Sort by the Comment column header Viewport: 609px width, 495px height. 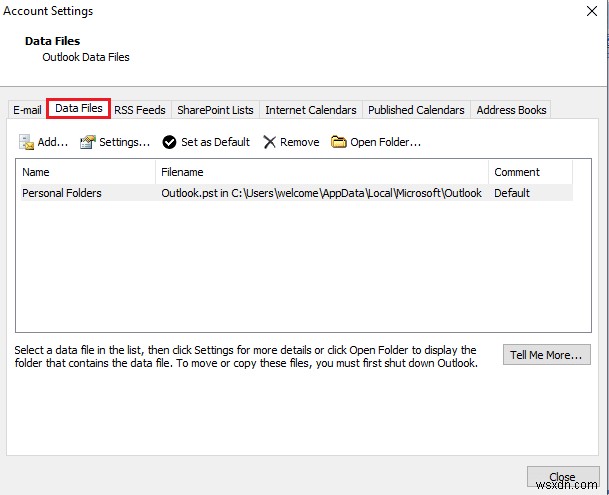(530, 172)
